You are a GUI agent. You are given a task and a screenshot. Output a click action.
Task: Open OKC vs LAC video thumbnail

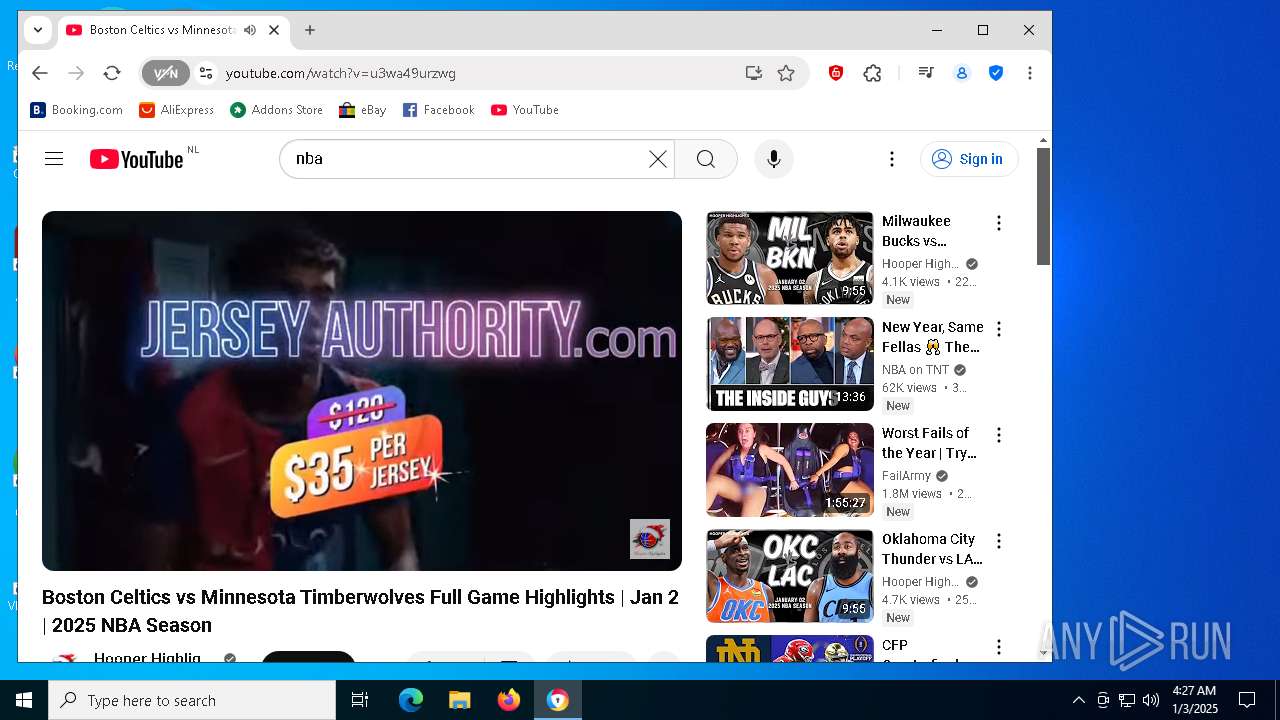tap(790, 576)
